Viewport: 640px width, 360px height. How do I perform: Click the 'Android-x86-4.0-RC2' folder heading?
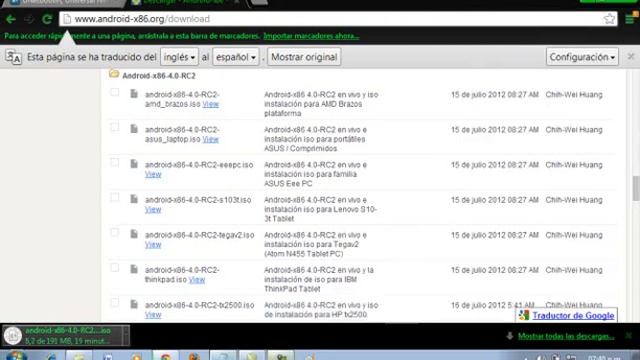159,76
